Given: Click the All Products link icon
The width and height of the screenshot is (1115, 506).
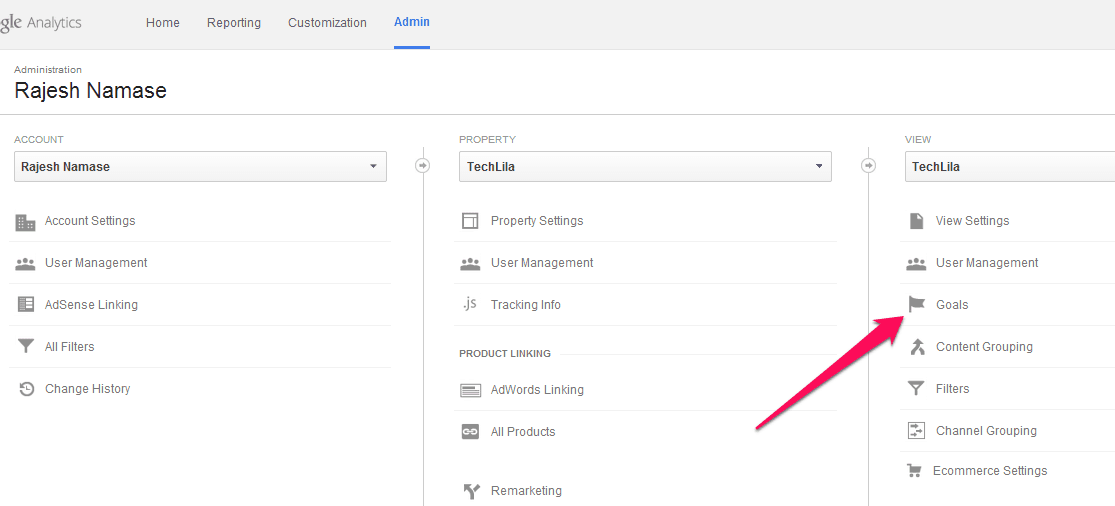Looking at the screenshot, I should pyautogui.click(x=470, y=431).
